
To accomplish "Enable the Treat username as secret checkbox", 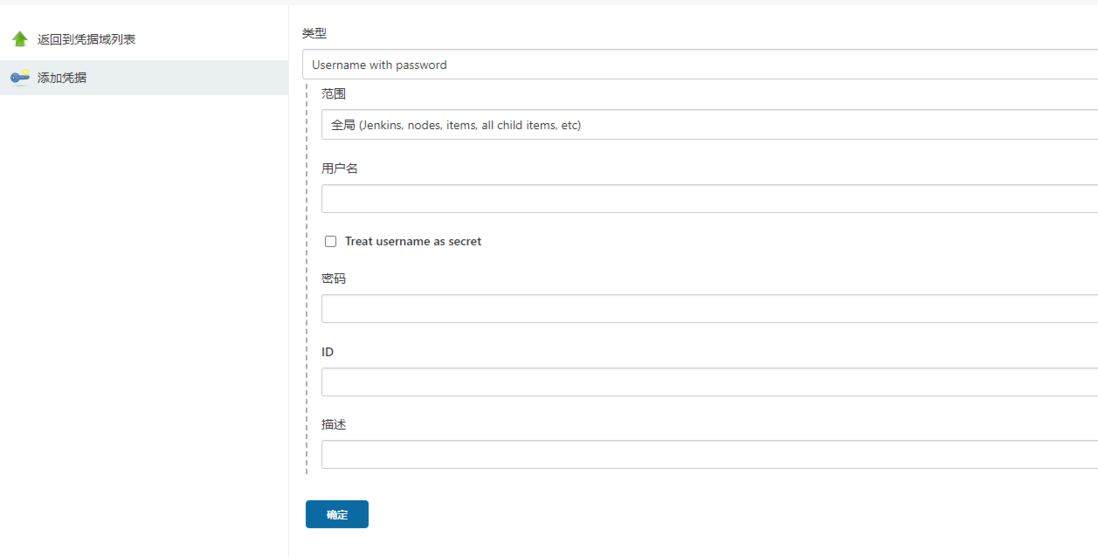I will 331,242.
